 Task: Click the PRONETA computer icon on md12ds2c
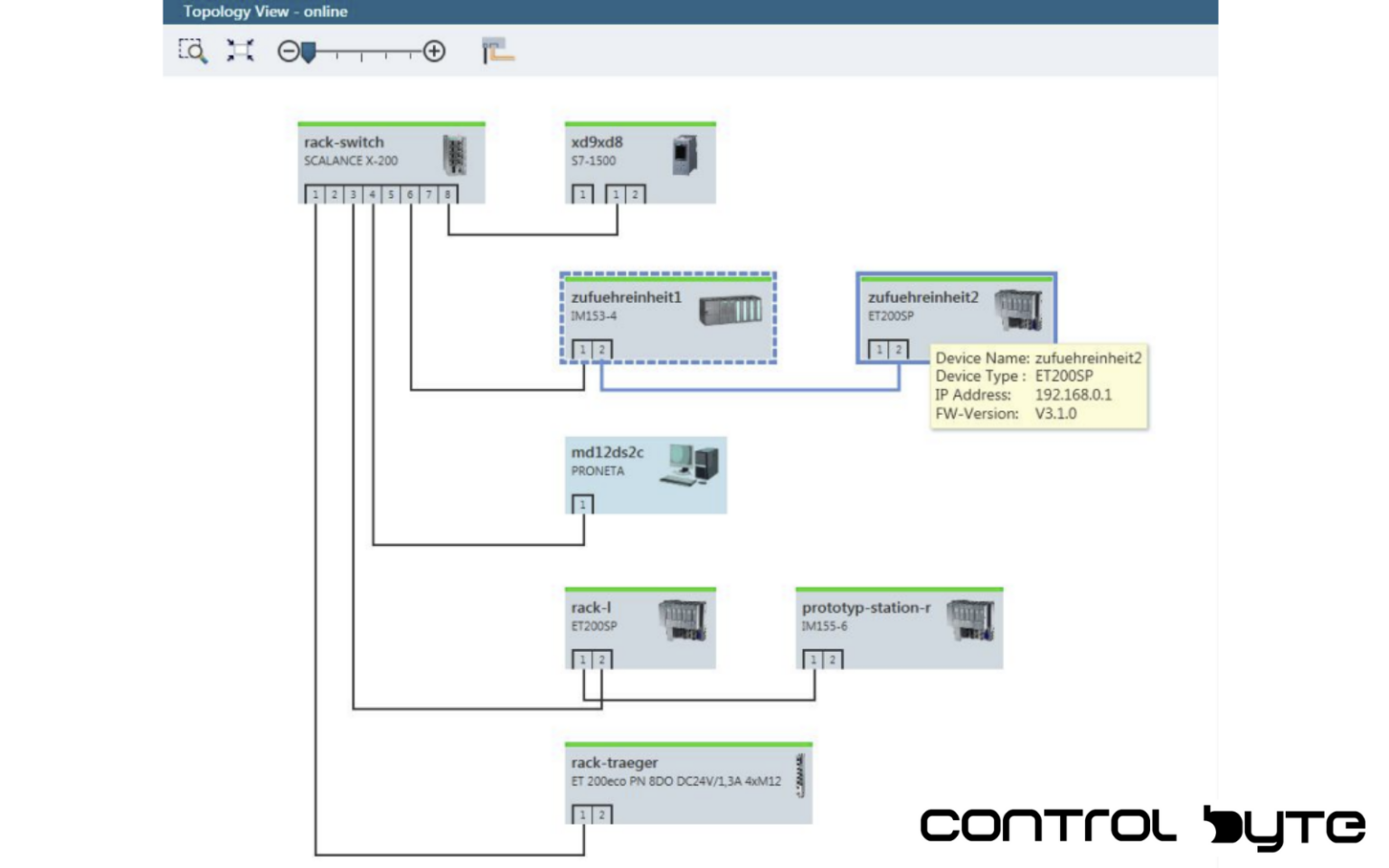[x=689, y=463]
